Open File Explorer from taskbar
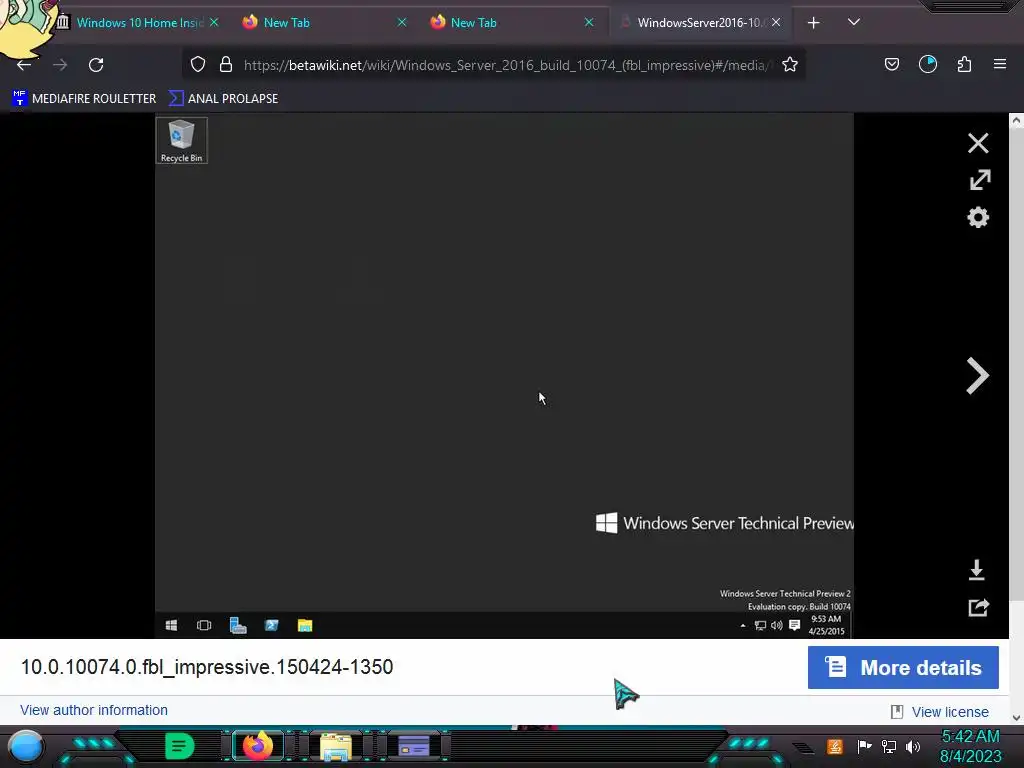 [336, 747]
